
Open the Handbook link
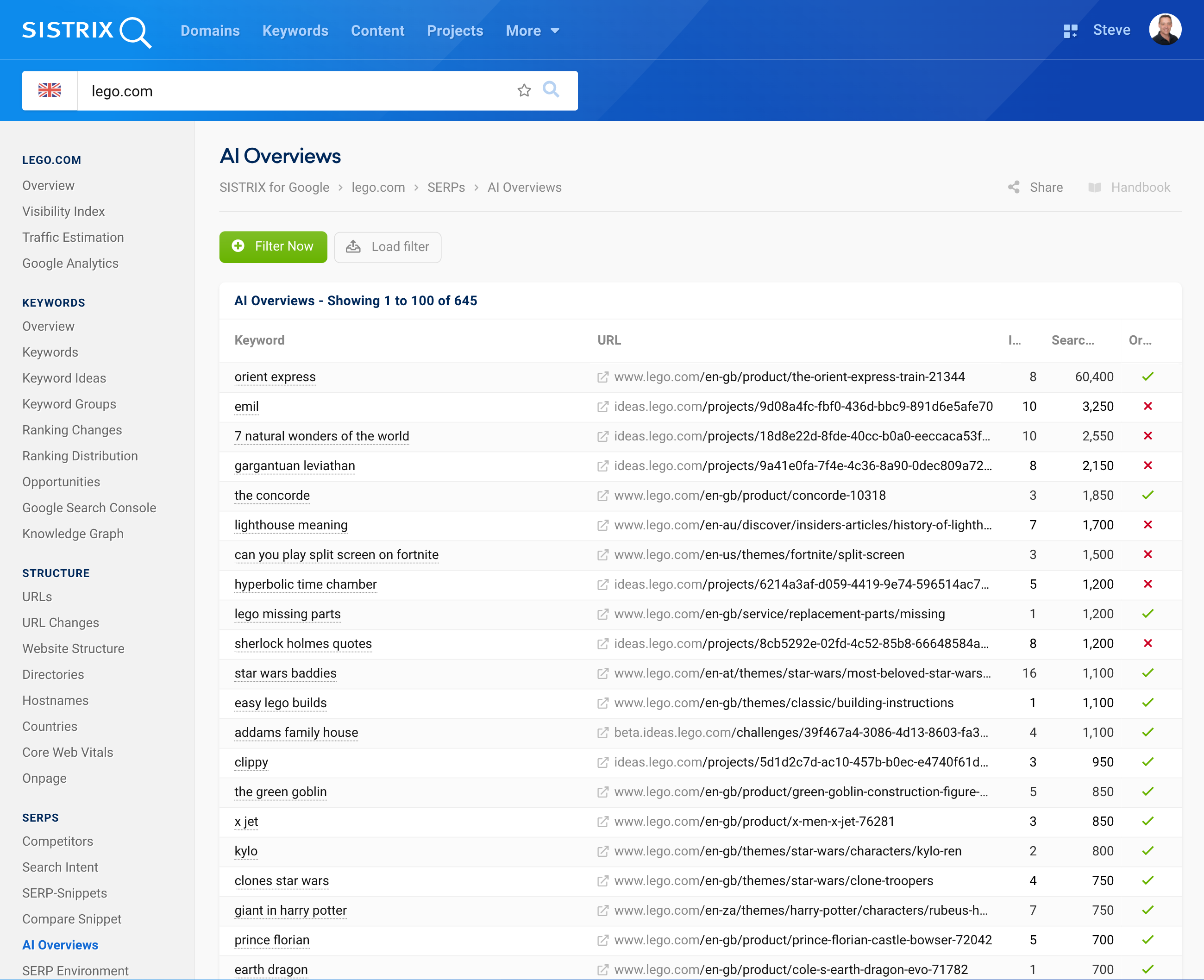[x=1129, y=188]
